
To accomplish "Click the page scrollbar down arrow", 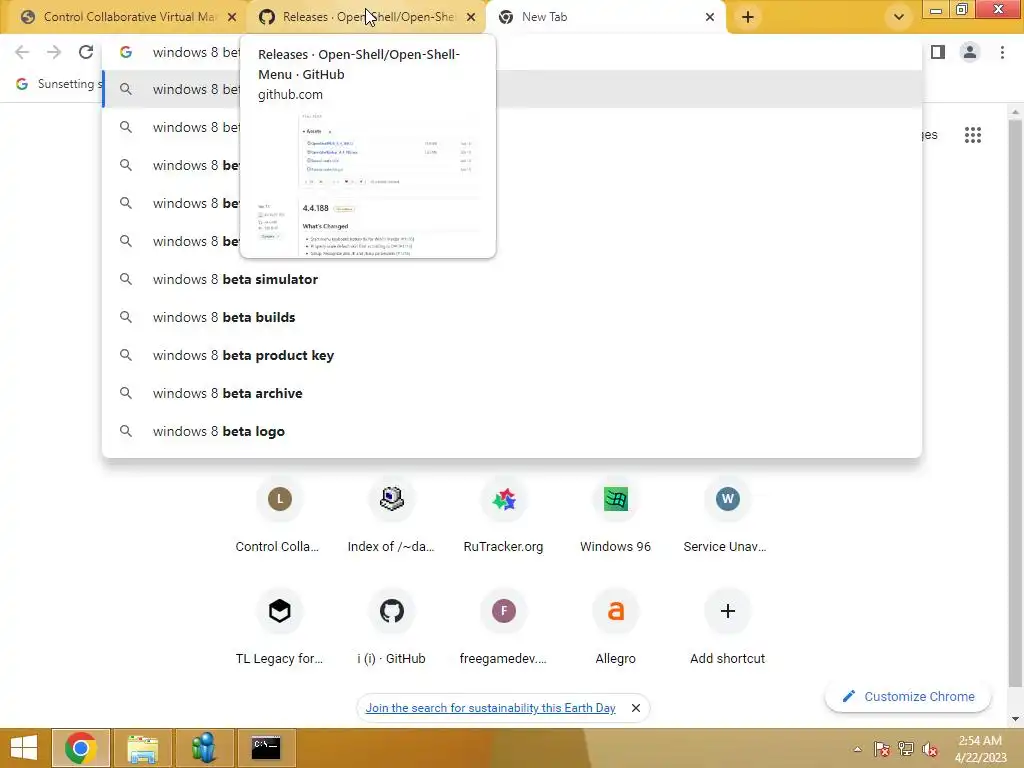I will (1015, 719).
